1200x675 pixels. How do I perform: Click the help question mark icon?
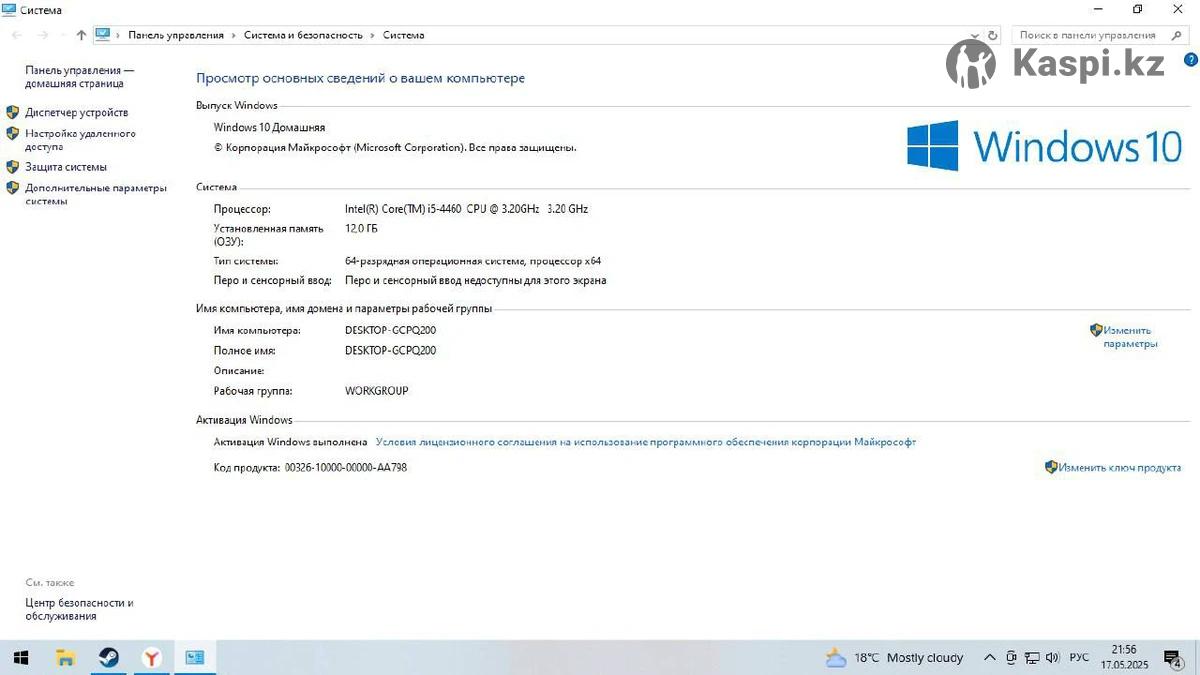pos(1190,60)
